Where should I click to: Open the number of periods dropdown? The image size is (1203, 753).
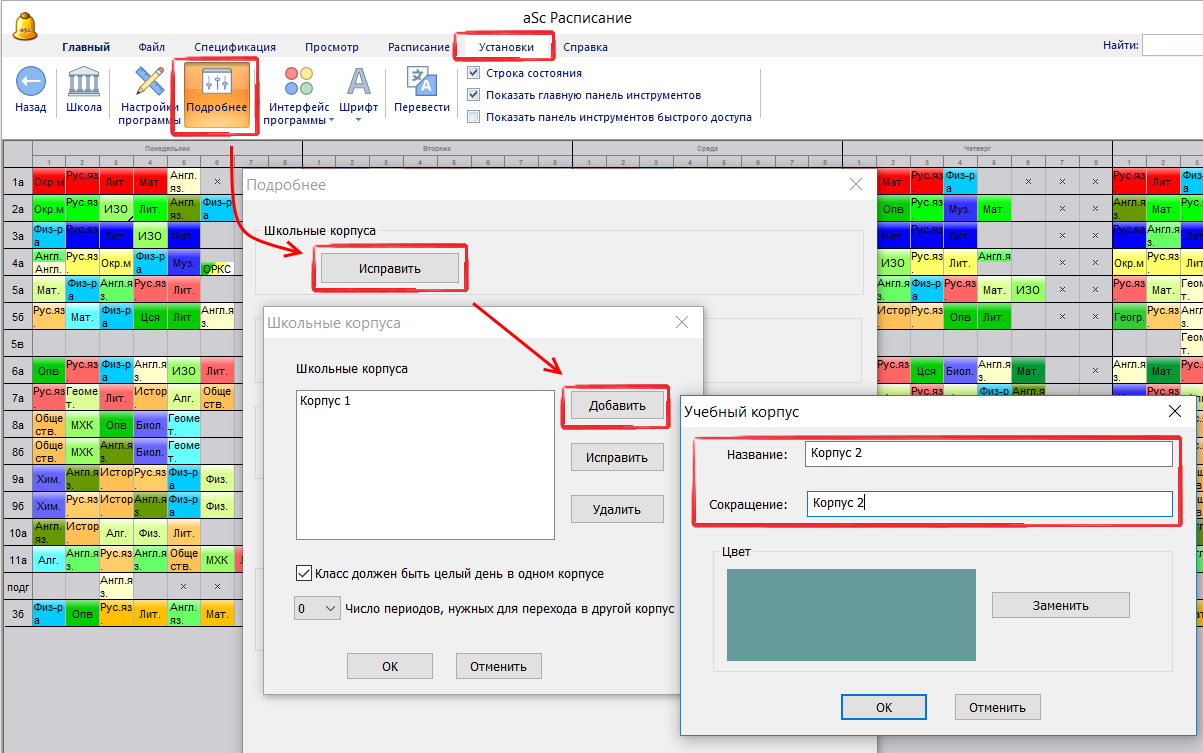point(317,608)
